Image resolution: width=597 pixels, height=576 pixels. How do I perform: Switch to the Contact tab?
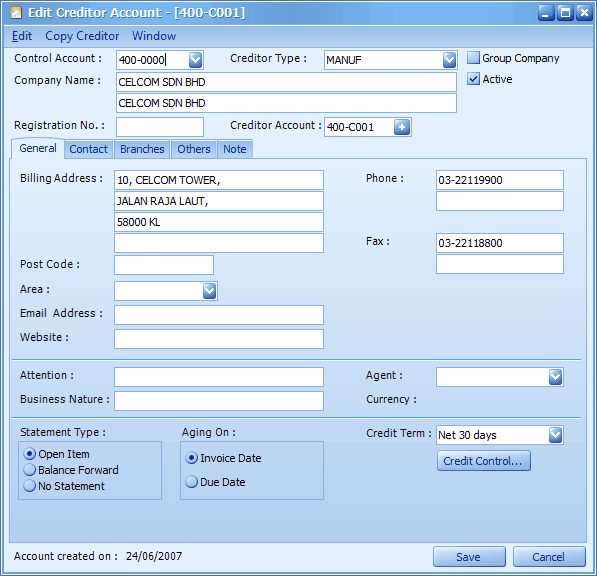click(x=88, y=149)
